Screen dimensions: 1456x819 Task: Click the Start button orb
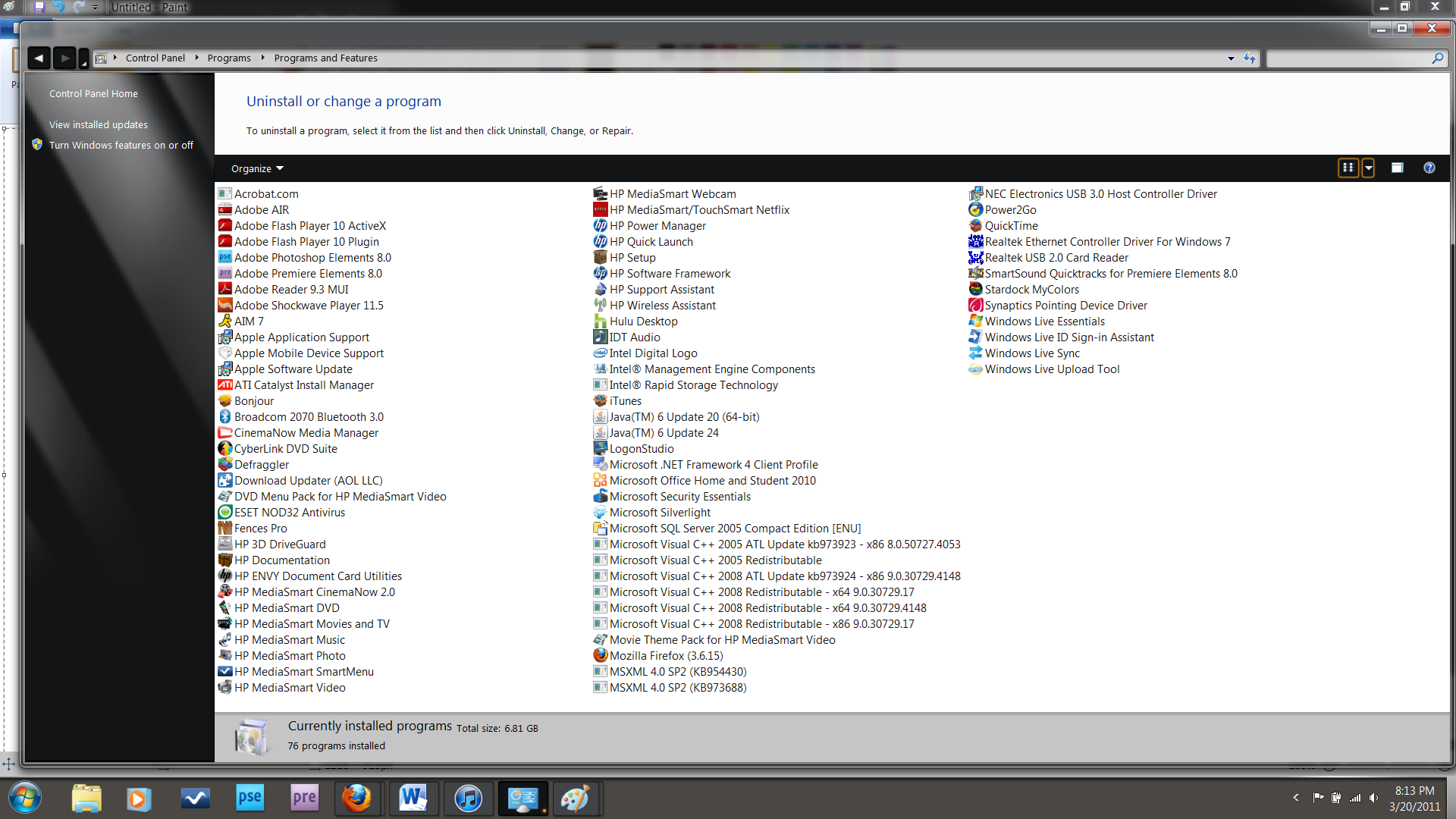click(x=25, y=798)
